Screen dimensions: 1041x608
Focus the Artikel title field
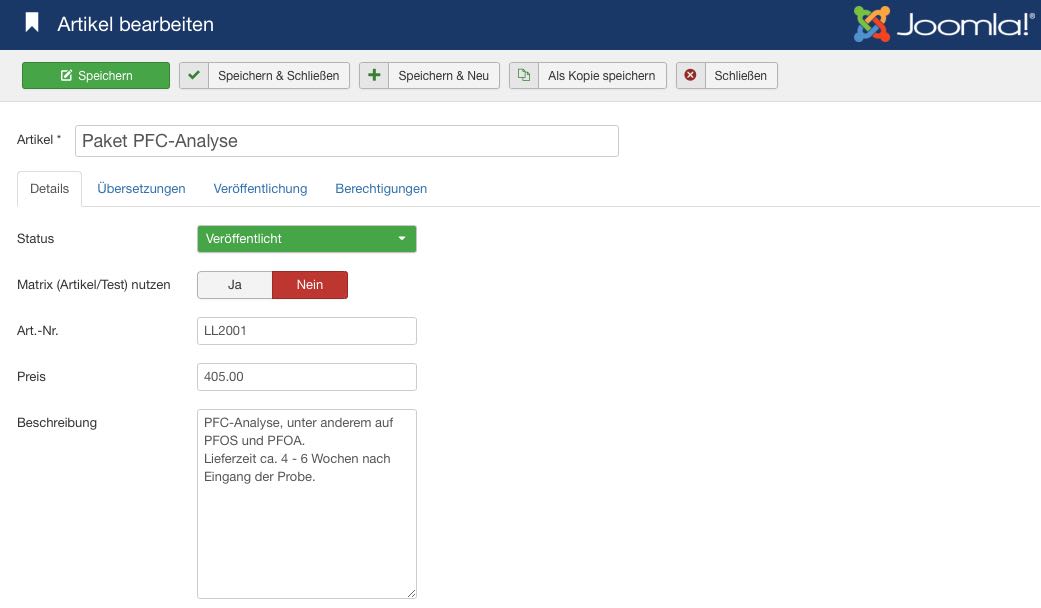click(x=346, y=141)
